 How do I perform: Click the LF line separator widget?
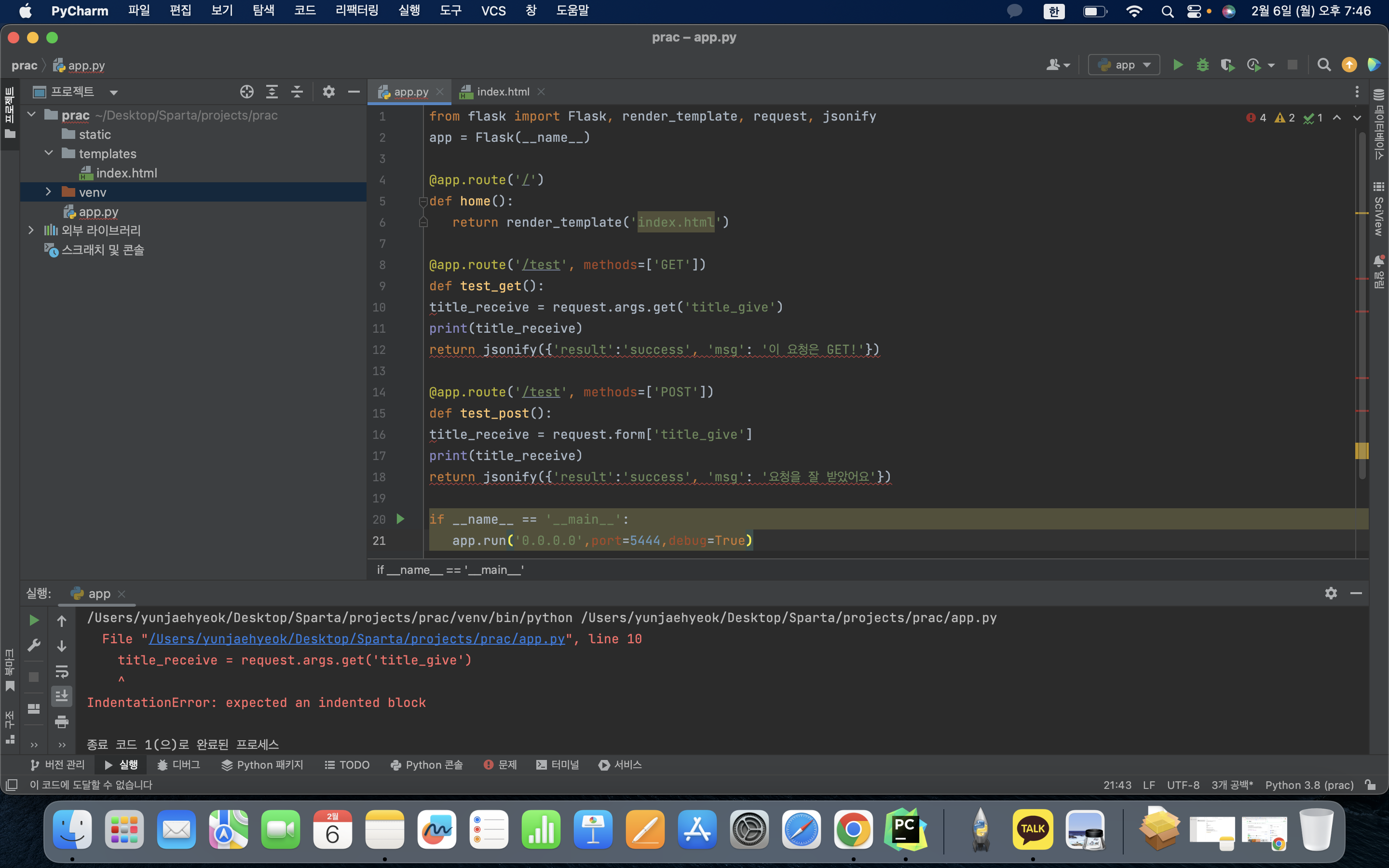(x=1148, y=785)
